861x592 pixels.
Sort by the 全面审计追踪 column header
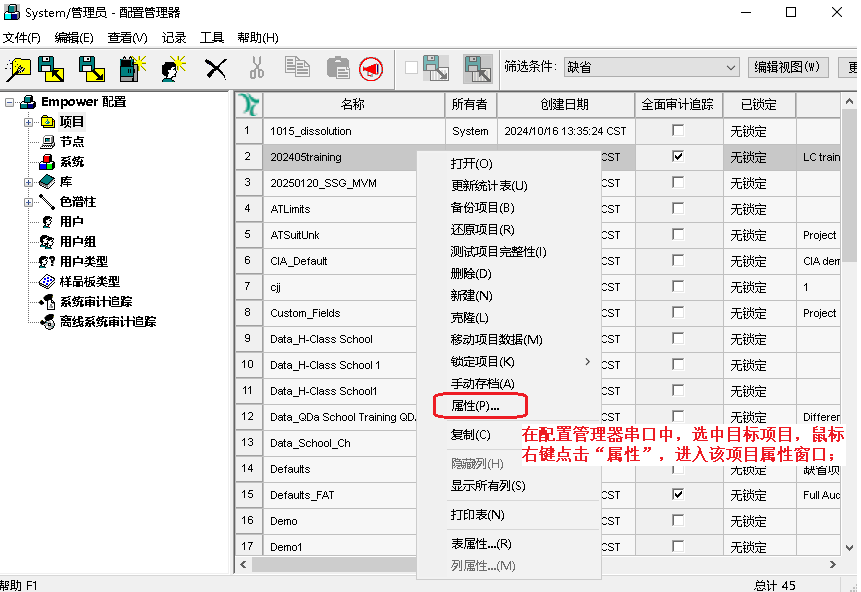[678, 104]
